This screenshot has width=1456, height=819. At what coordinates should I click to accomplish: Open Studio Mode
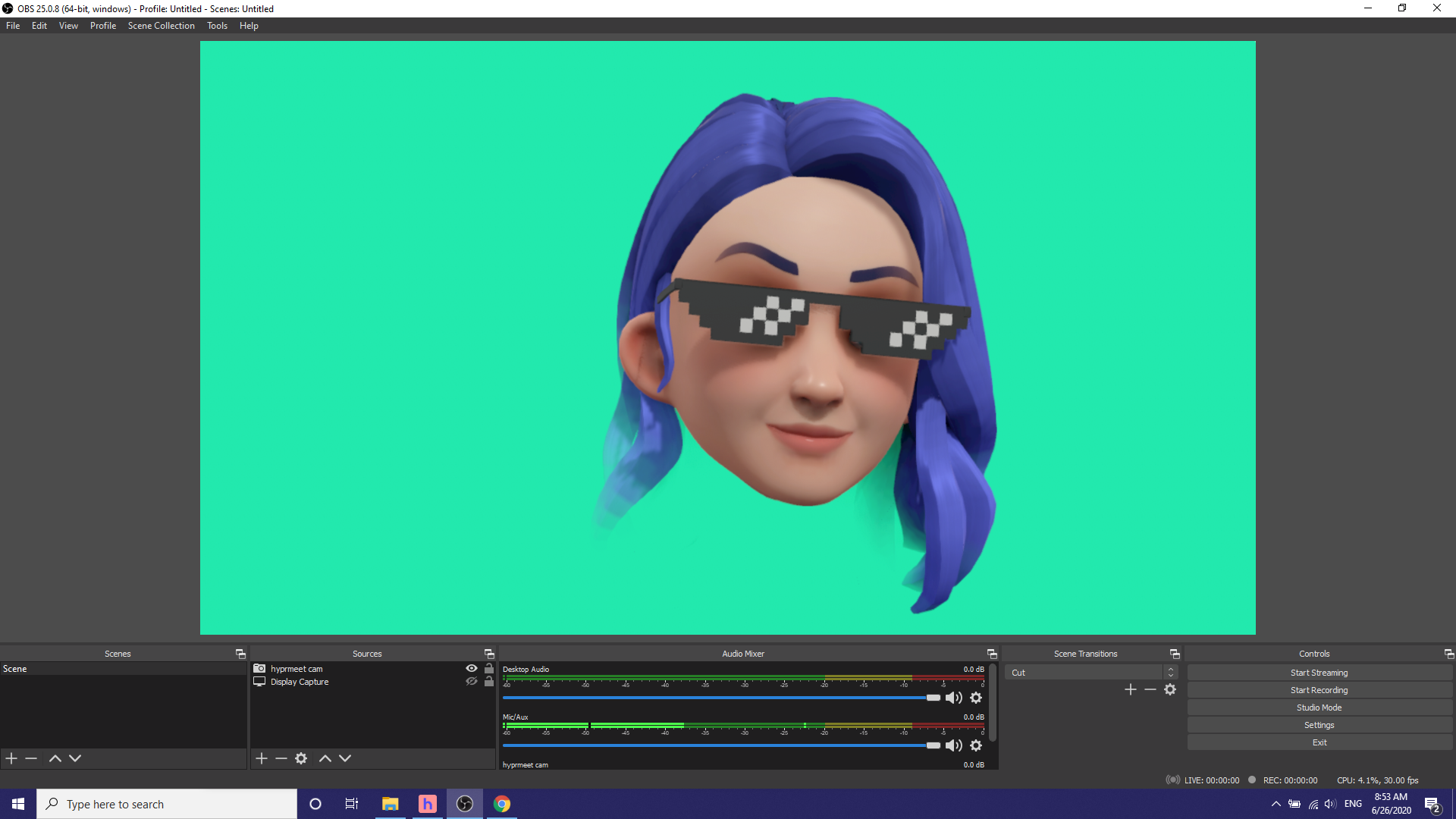(1319, 708)
